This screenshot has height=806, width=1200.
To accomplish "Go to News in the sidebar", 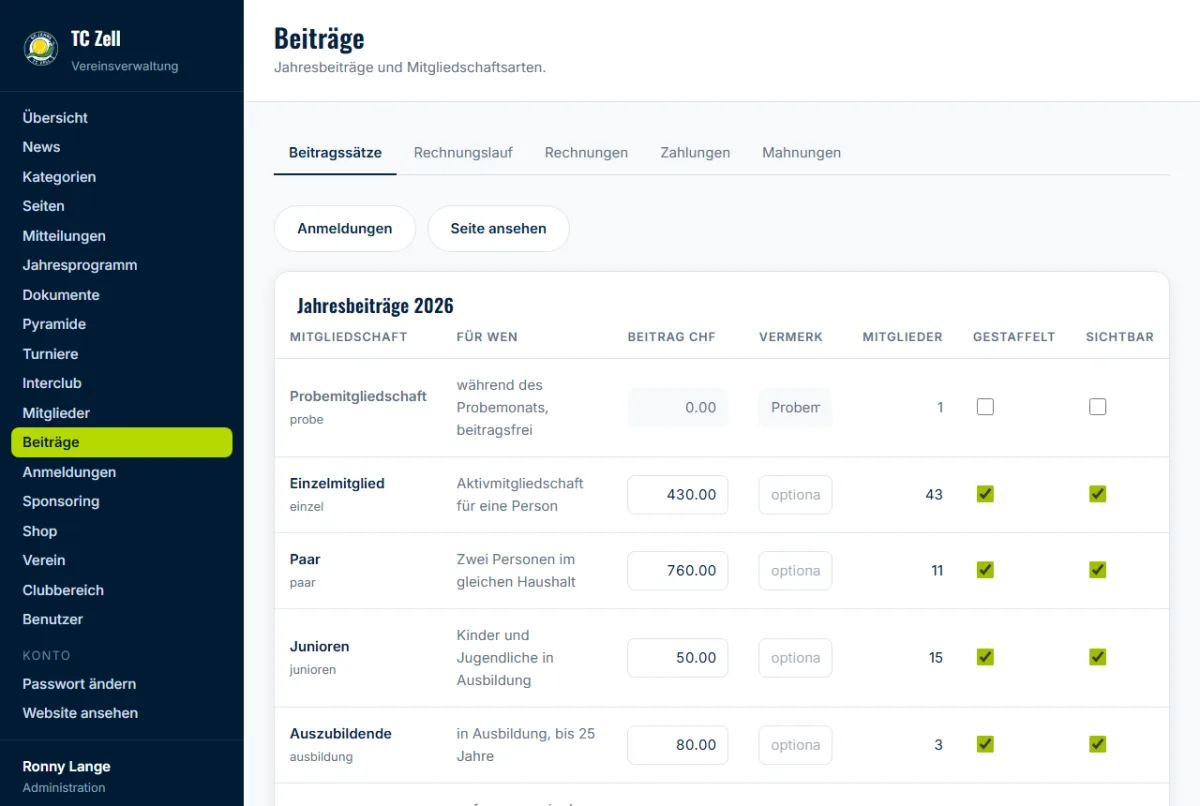I will pos(41,147).
